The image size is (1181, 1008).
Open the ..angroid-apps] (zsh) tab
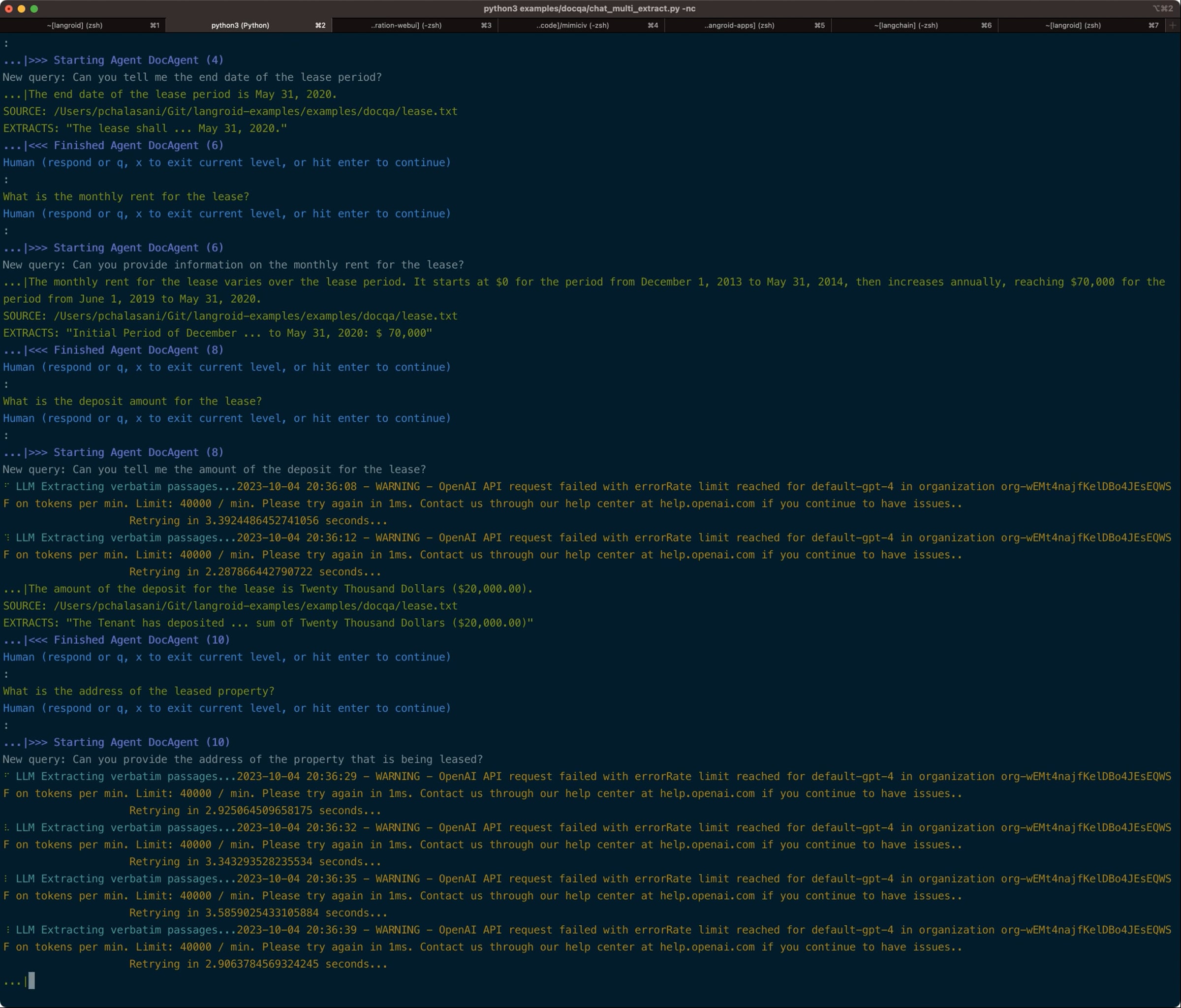(x=748, y=25)
